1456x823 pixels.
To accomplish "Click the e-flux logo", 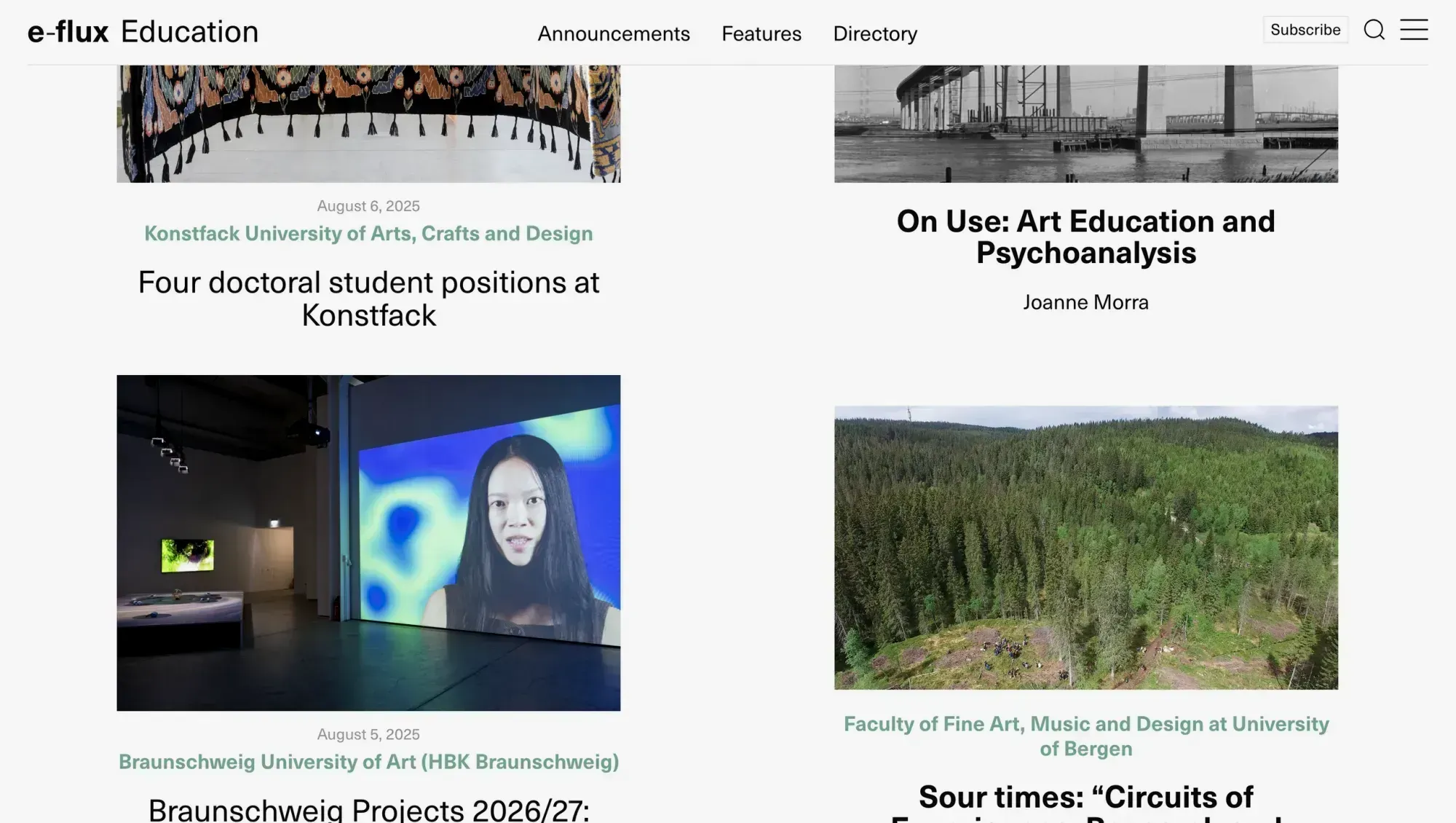I will point(67,31).
